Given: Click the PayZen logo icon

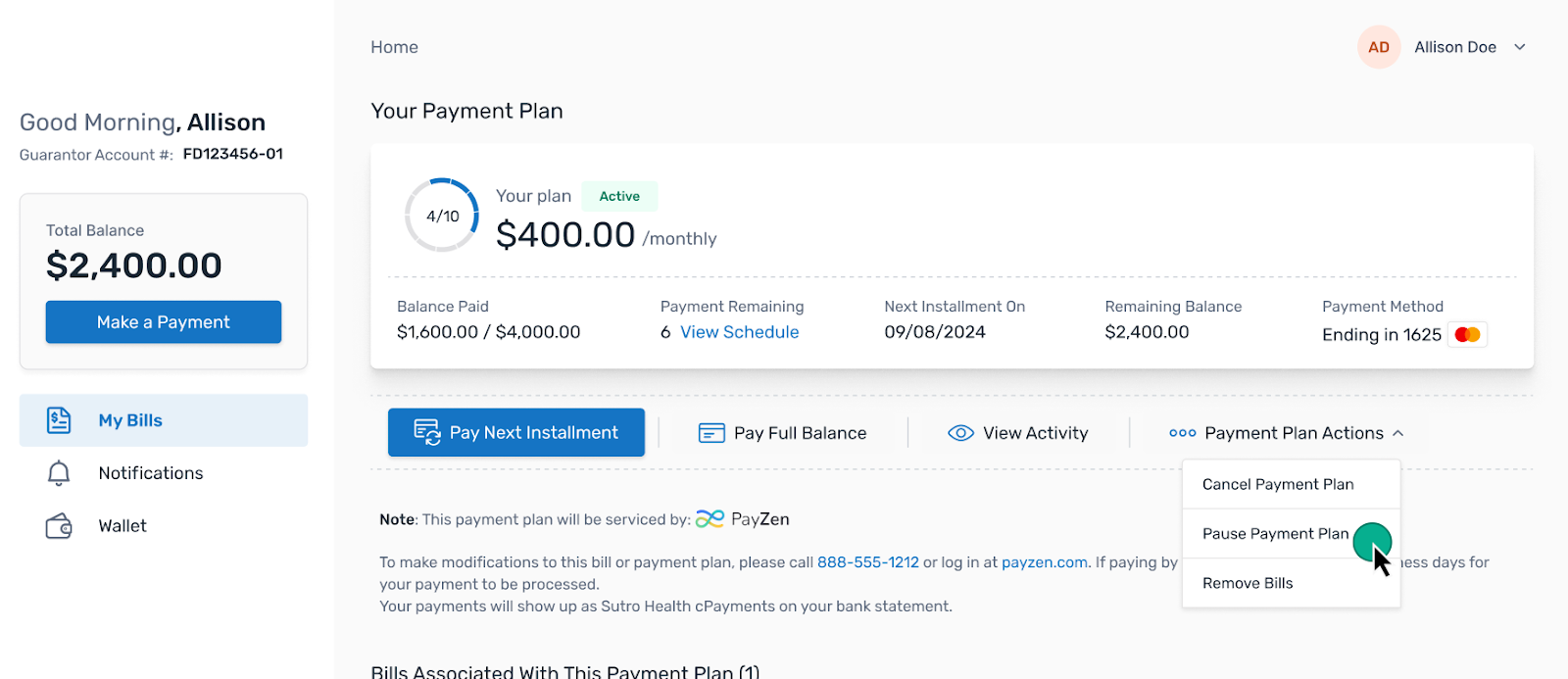Looking at the screenshot, I should click(710, 519).
